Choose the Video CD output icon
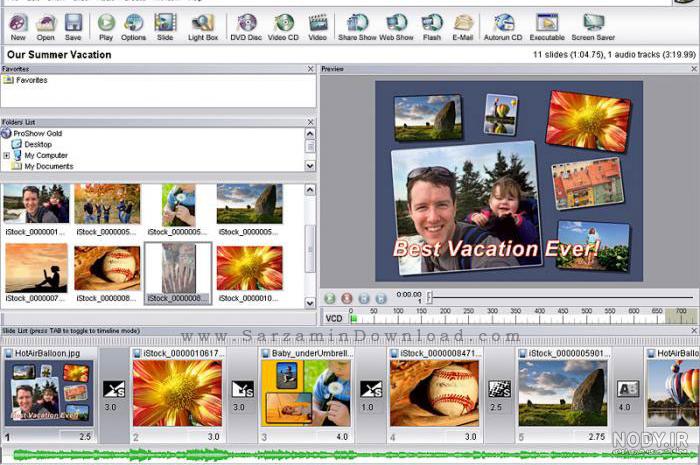The height and width of the screenshot is (465, 700). (283, 27)
